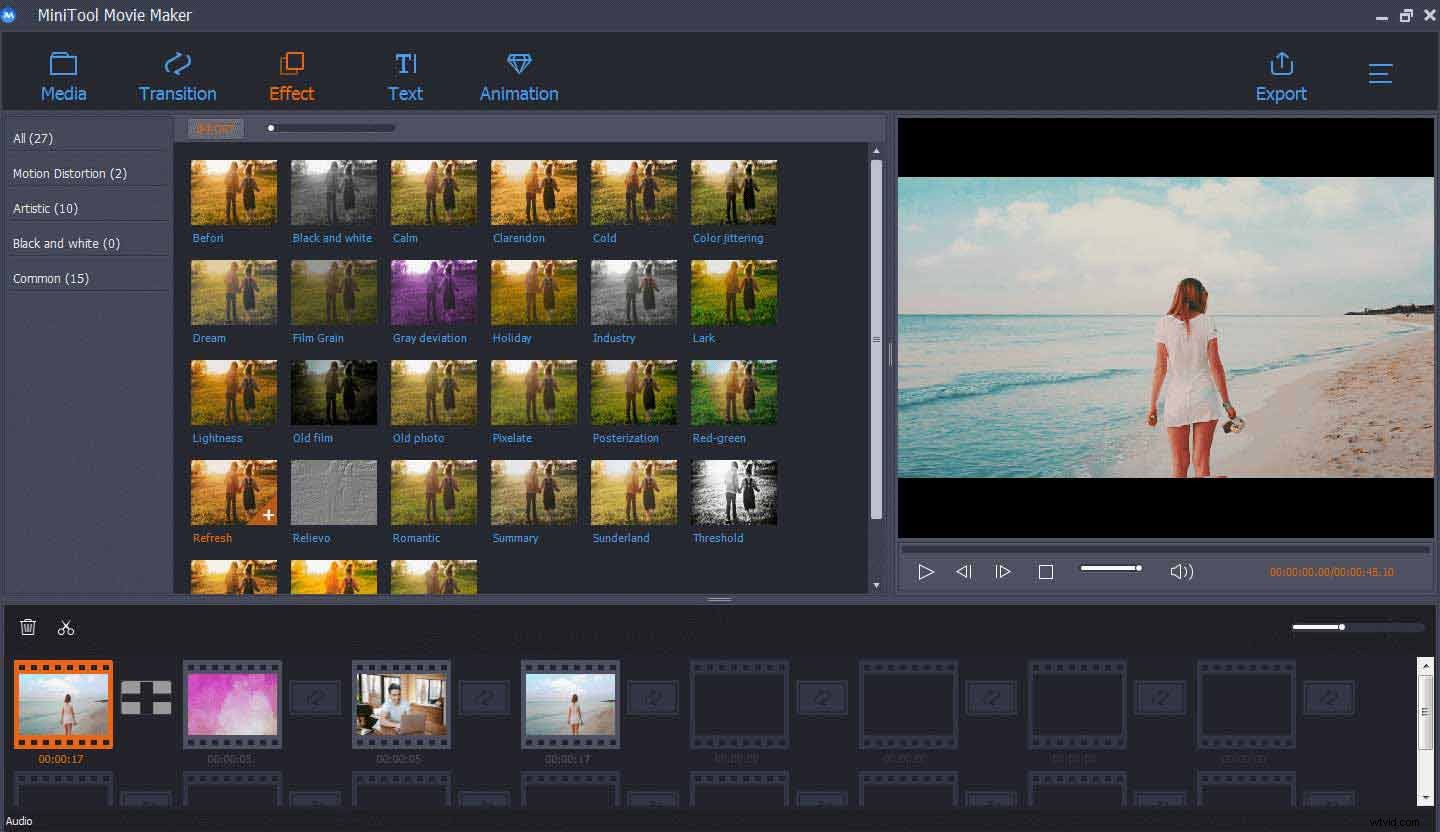Stop the preview playback
1440x832 pixels.
click(1045, 571)
